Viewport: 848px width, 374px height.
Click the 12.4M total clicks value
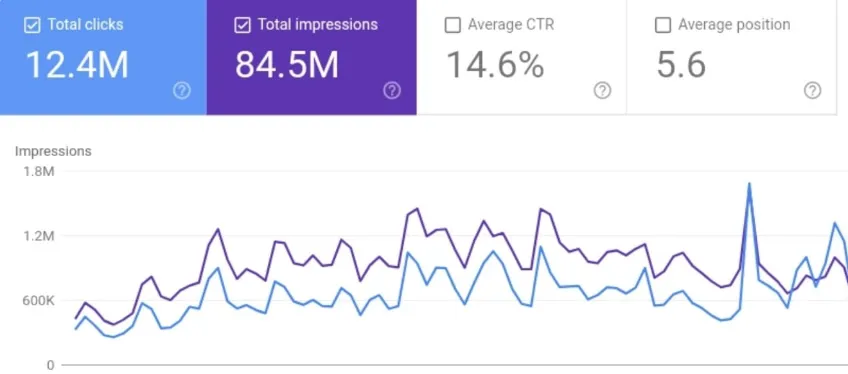(77, 65)
